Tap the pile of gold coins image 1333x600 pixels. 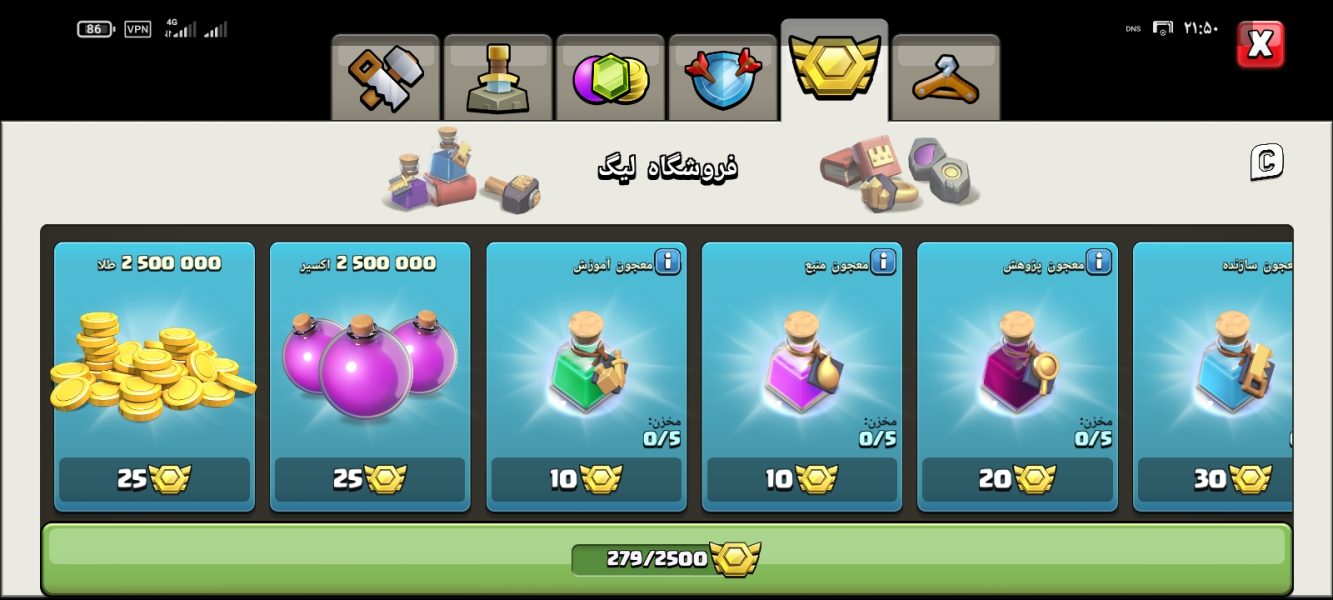click(152, 365)
